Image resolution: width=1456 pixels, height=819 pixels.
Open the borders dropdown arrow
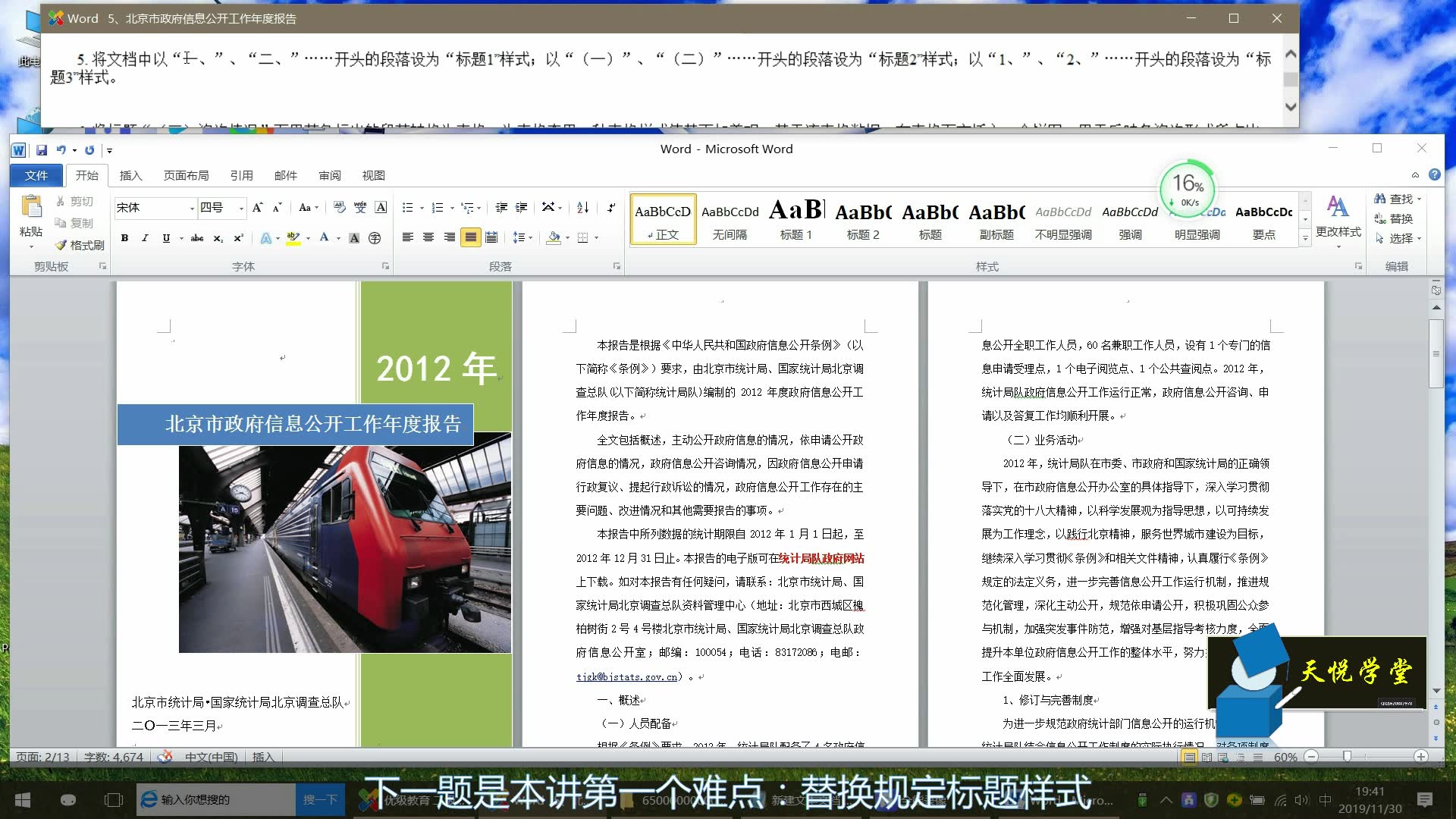[x=597, y=238]
